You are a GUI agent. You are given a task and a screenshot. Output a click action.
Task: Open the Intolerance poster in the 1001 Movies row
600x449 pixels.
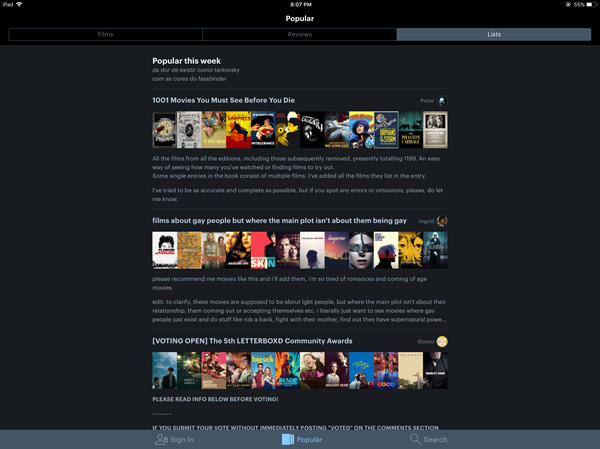point(263,130)
